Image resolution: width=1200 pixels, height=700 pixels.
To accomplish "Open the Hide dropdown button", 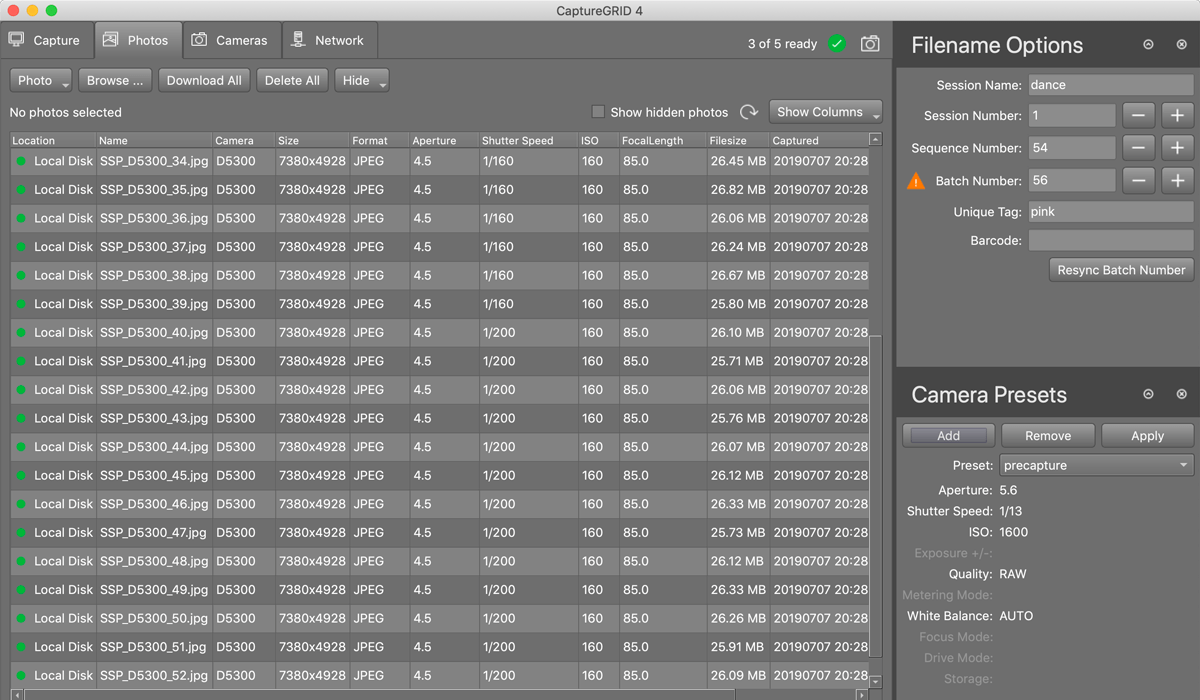I will click(x=362, y=81).
